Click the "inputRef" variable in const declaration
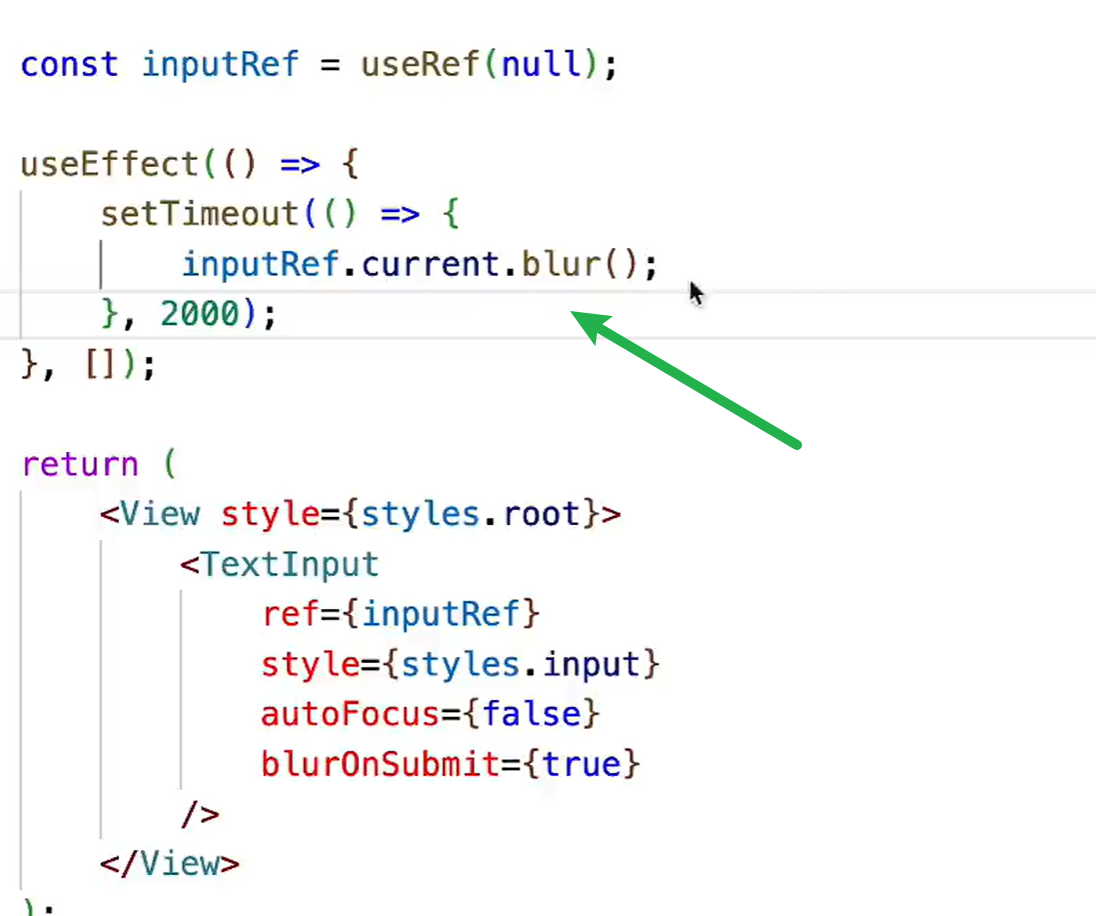1096x916 pixels. [220, 65]
